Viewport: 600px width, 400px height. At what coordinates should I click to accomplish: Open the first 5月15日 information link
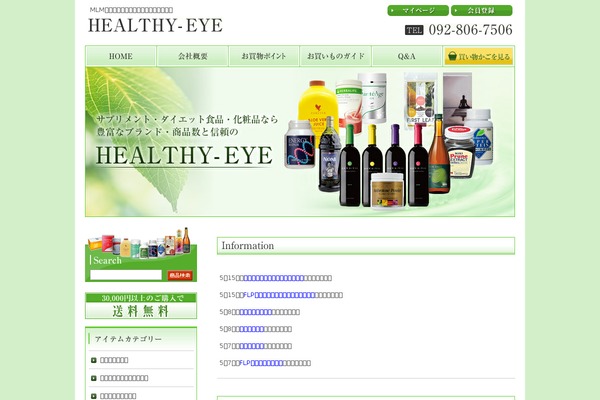point(274,278)
